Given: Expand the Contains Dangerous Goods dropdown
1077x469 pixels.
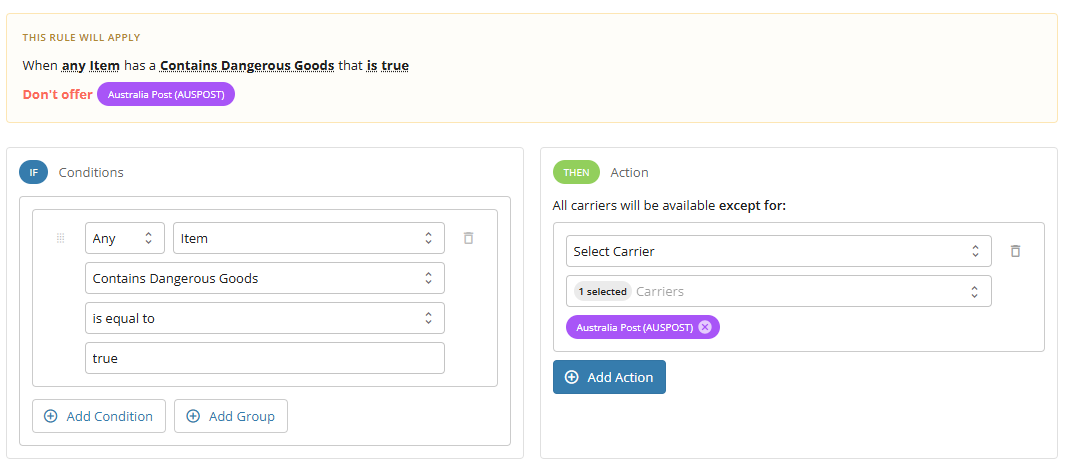Looking at the screenshot, I should [264, 278].
